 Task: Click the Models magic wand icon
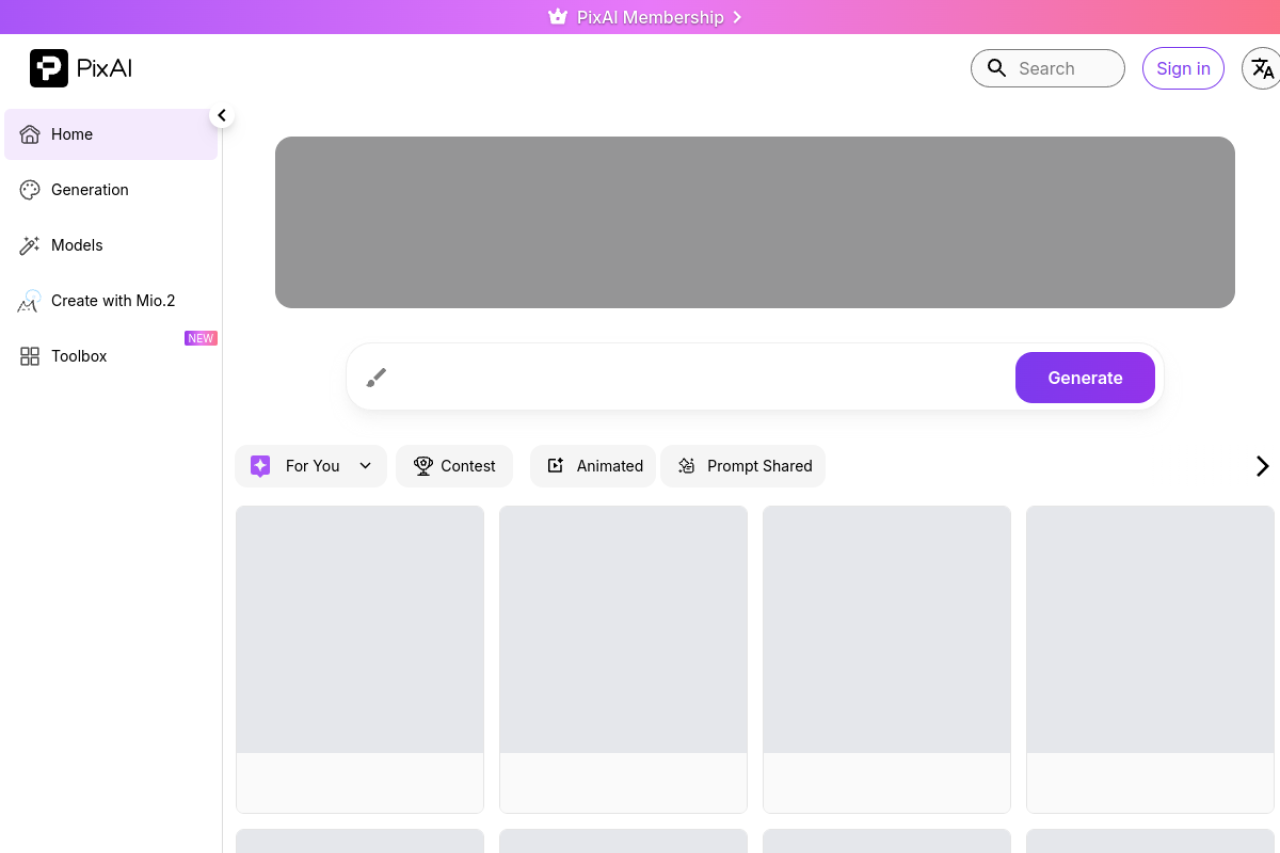click(x=30, y=245)
